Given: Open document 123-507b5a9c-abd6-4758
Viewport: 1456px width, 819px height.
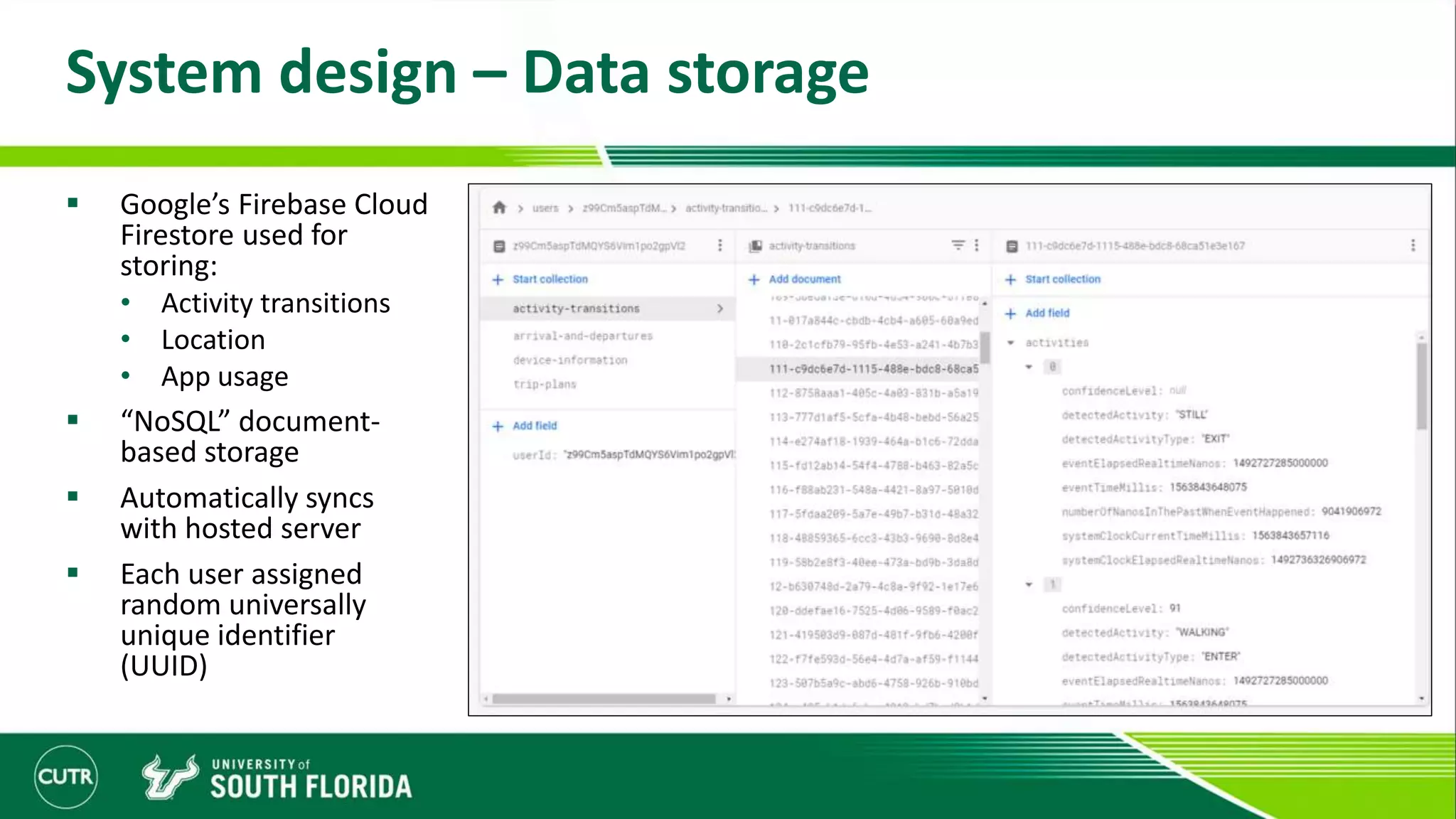Looking at the screenshot, I should click(874, 683).
